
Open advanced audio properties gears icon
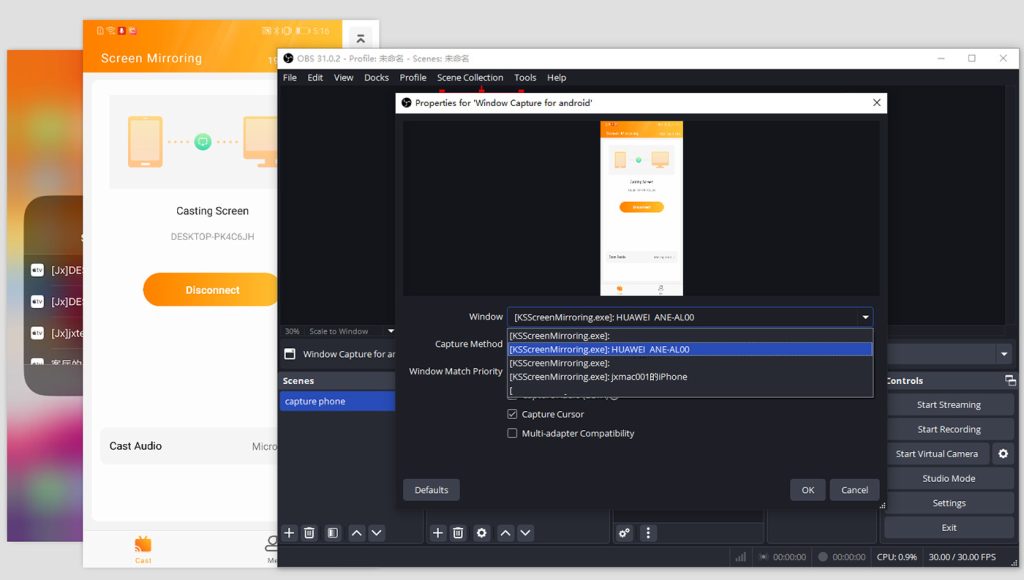point(624,533)
